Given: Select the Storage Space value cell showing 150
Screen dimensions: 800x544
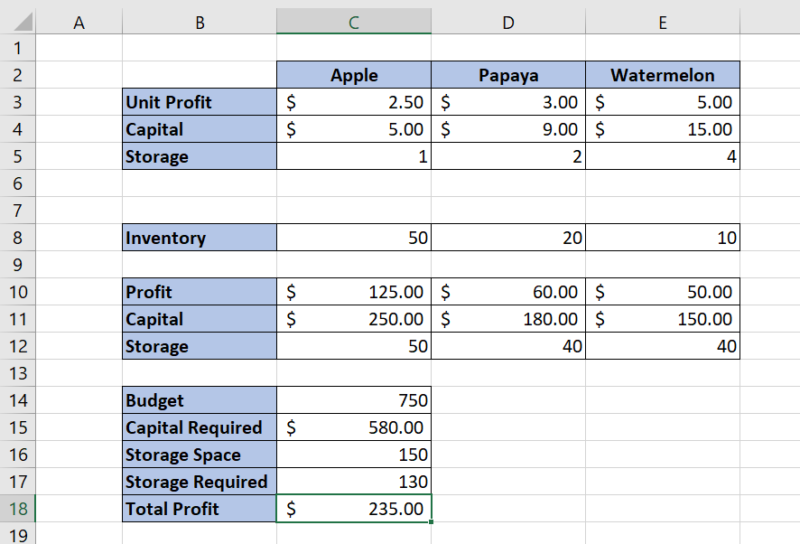Looking at the screenshot, I should click(x=354, y=454).
